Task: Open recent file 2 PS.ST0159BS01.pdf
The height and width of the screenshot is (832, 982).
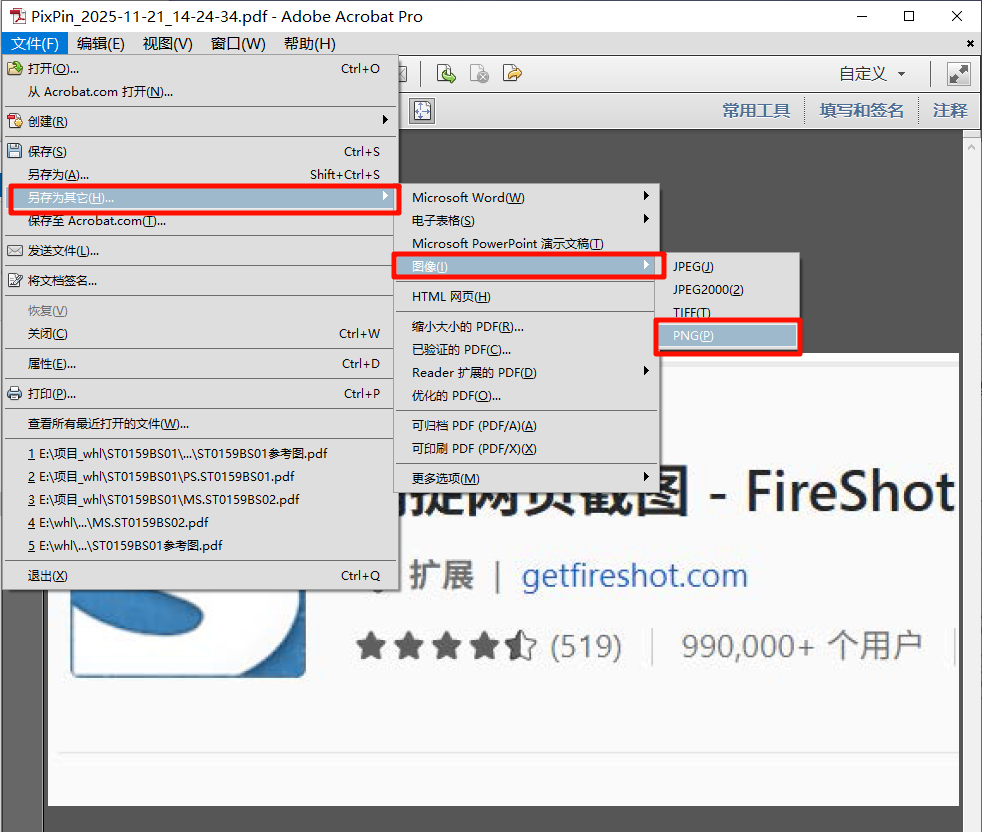Action: pos(200,477)
